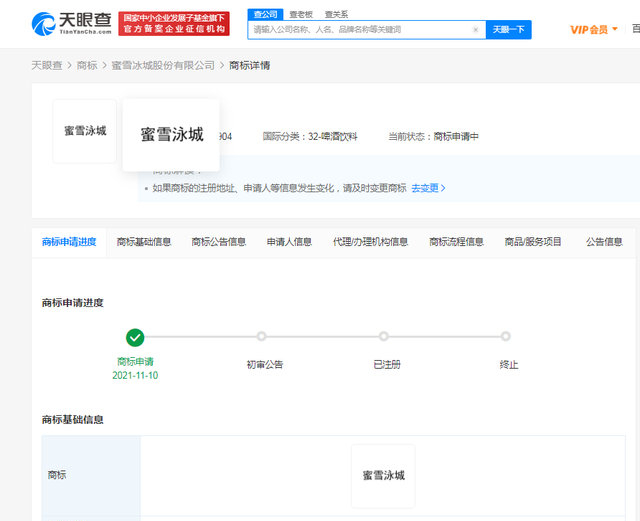This screenshot has width=640, height=521.
Task: Switch to 商标申请进度 tab
Action: [x=69, y=242]
